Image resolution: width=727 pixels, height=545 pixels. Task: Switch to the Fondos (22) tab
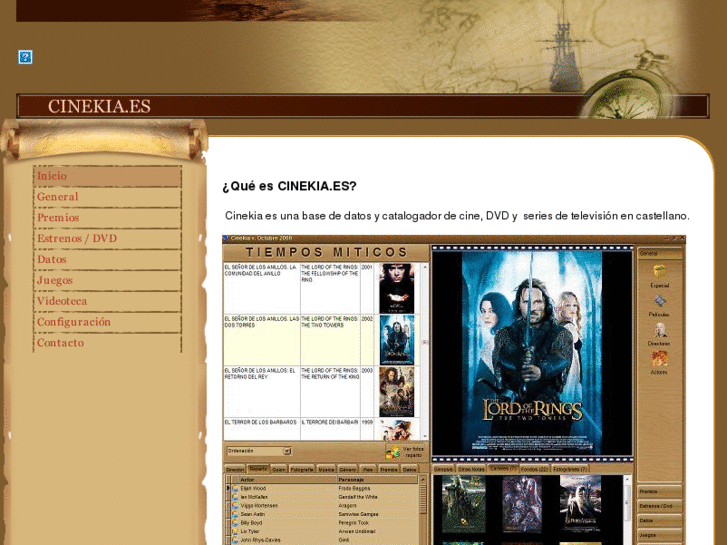tap(534, 469)
